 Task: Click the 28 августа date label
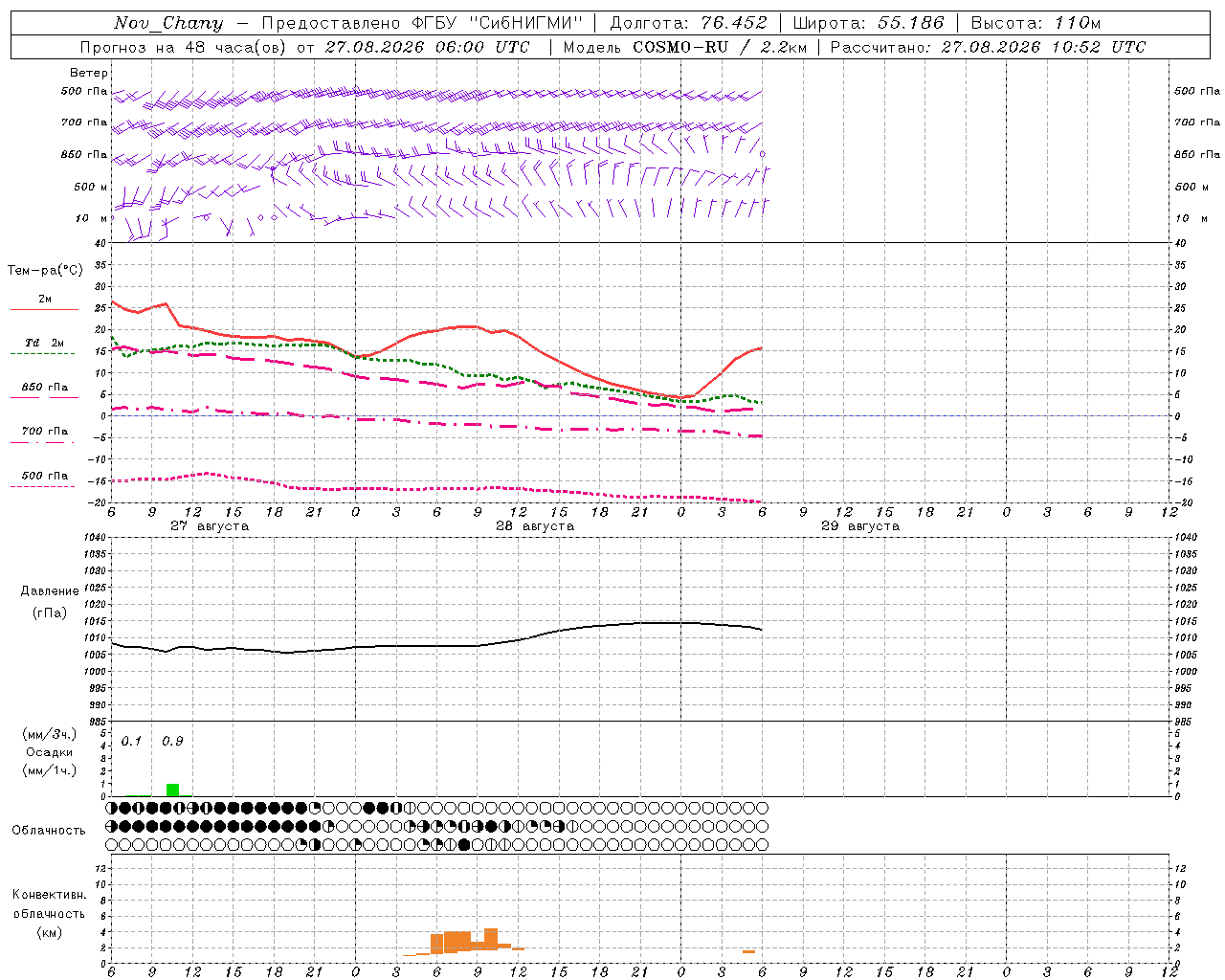tap(535, 526)
